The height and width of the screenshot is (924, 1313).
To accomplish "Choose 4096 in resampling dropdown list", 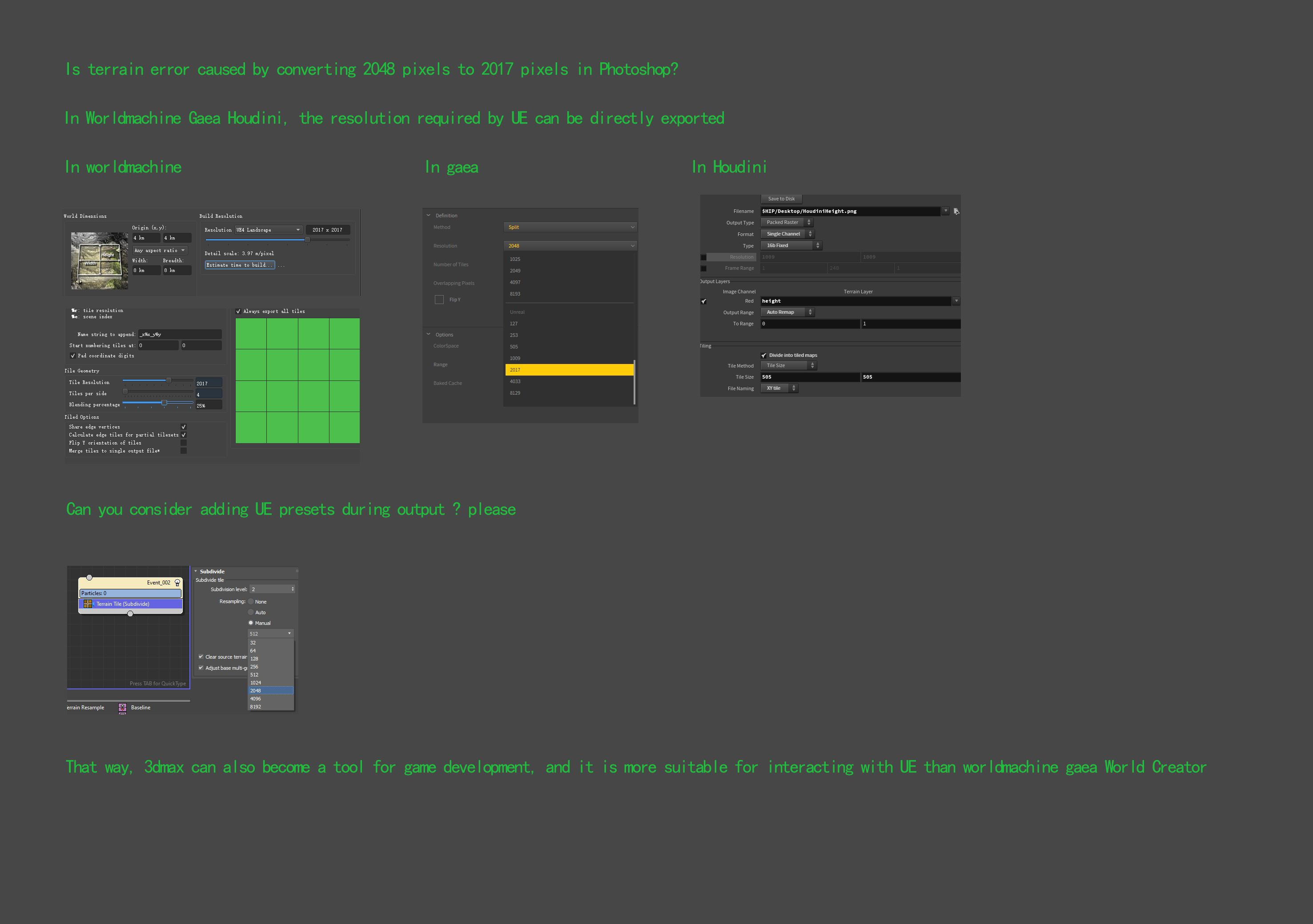I will pyautogui.click(x=271, y=699).
